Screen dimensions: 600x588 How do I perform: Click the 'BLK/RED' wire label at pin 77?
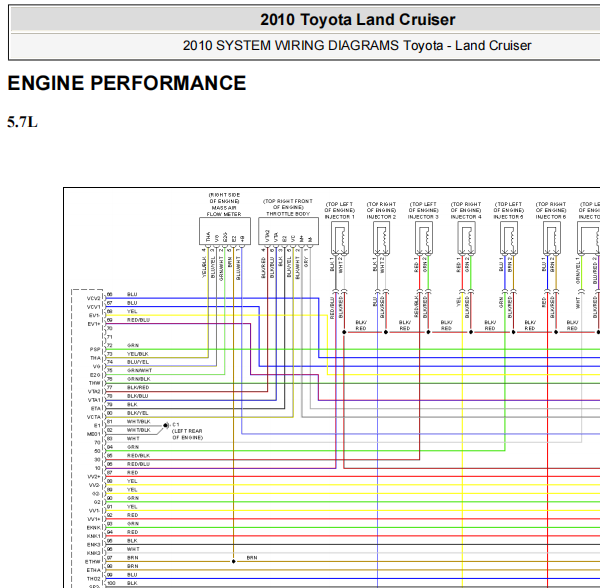coord(138,388)
